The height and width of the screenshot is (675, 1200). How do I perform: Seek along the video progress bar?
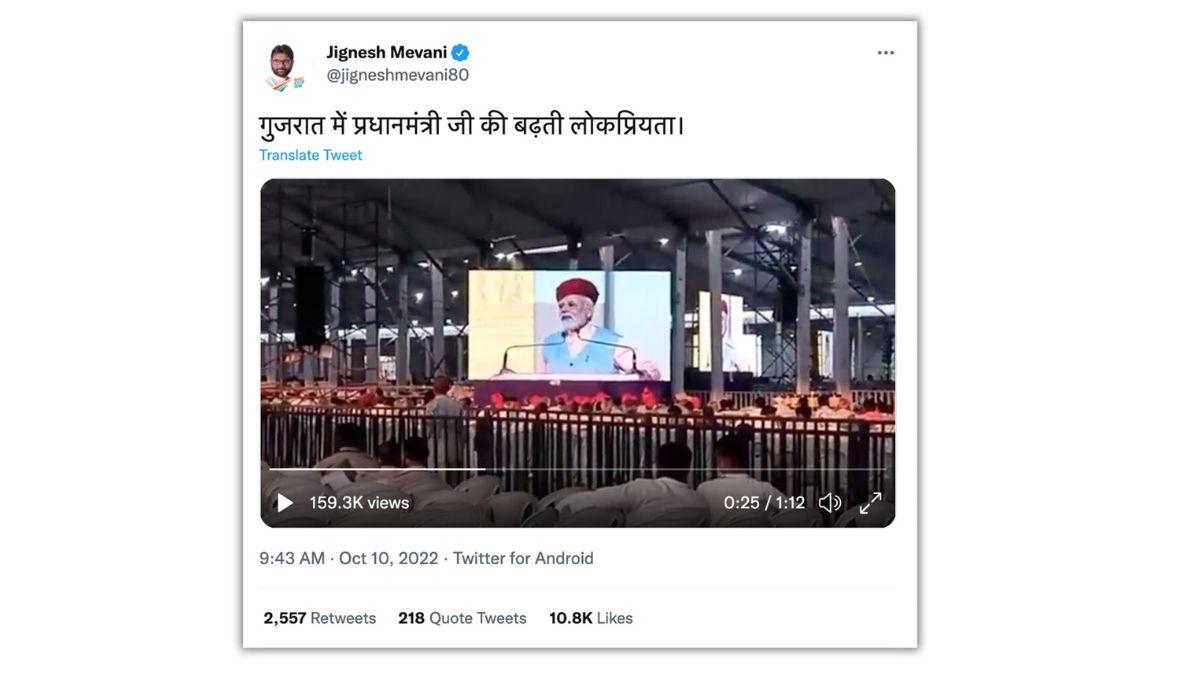coord(577,469)
